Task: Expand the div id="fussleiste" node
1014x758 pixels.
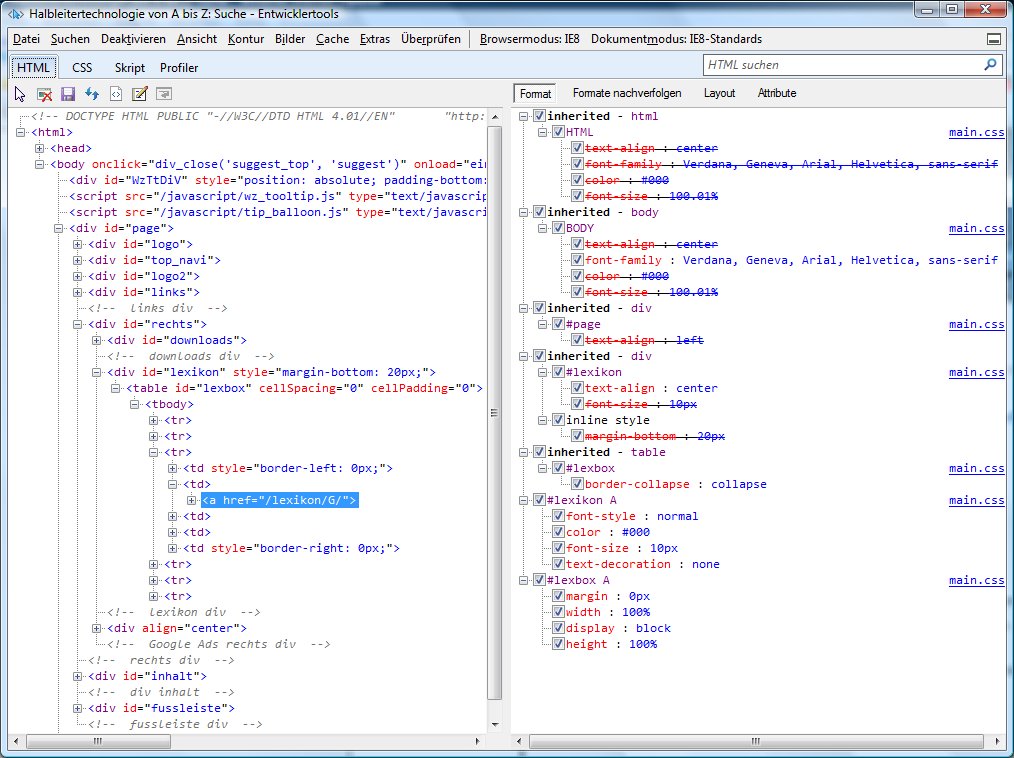Action: pos(78,708)
